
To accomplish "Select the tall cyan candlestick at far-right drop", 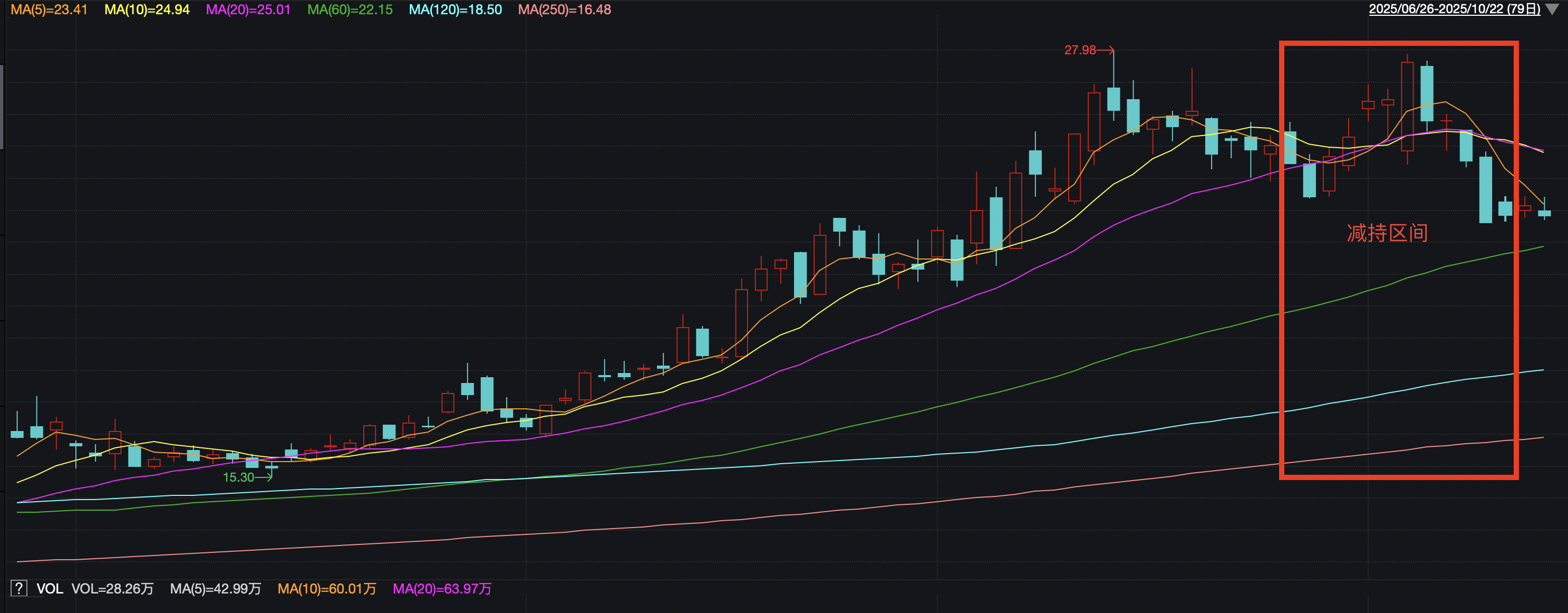I will [x=1485, y=189].
